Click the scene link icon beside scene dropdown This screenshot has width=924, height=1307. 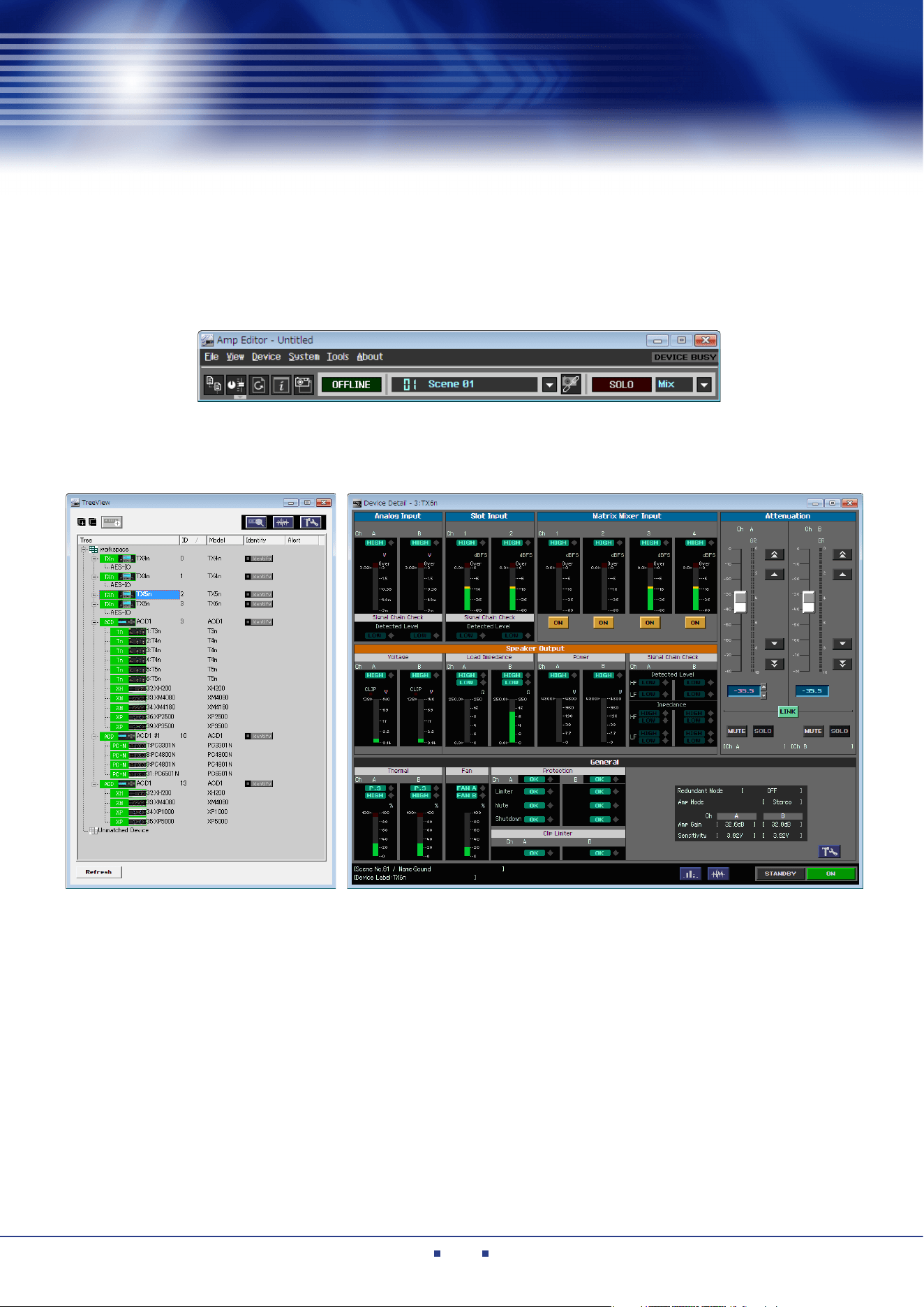pyautogui.click(x=570, y=385)
